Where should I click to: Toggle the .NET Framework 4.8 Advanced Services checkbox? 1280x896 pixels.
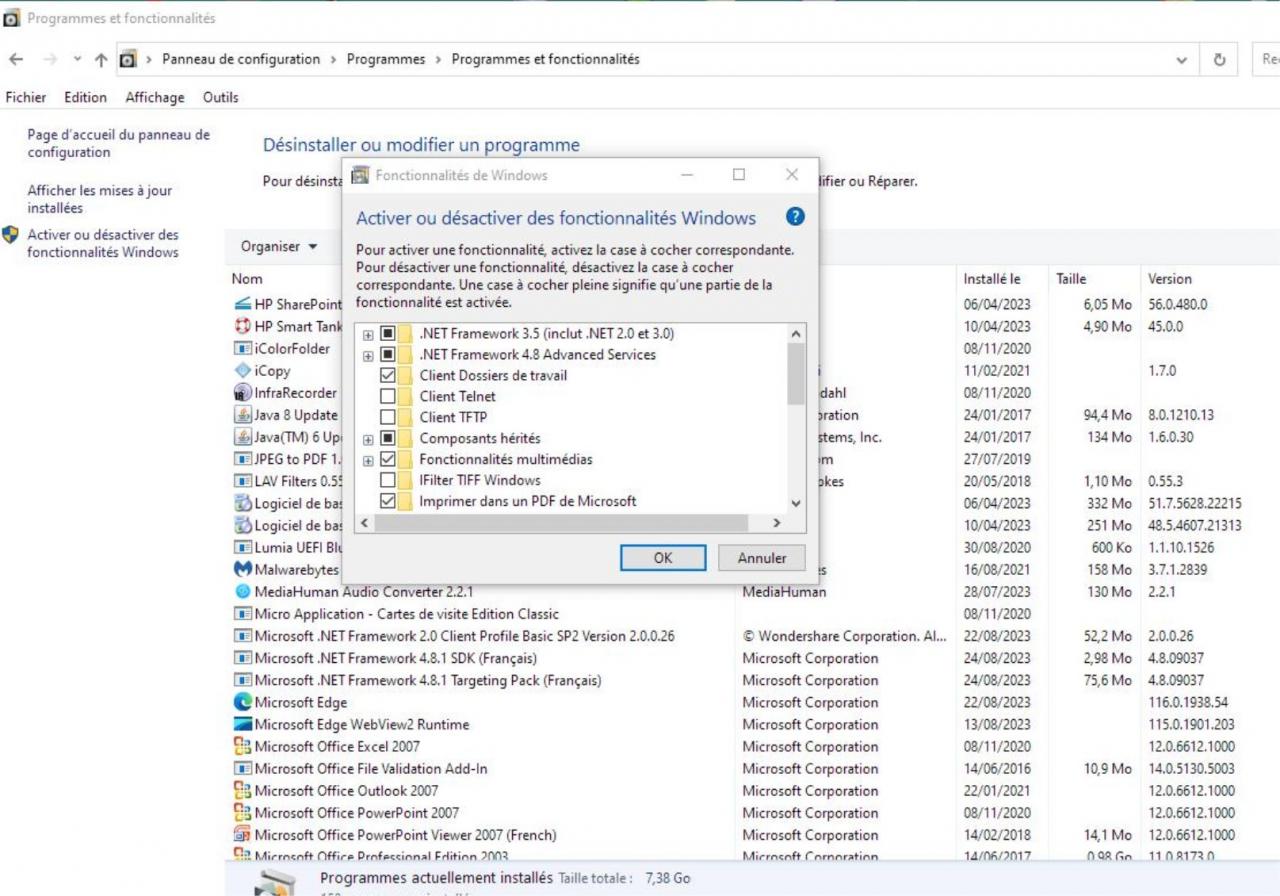(x=388, y=354)
